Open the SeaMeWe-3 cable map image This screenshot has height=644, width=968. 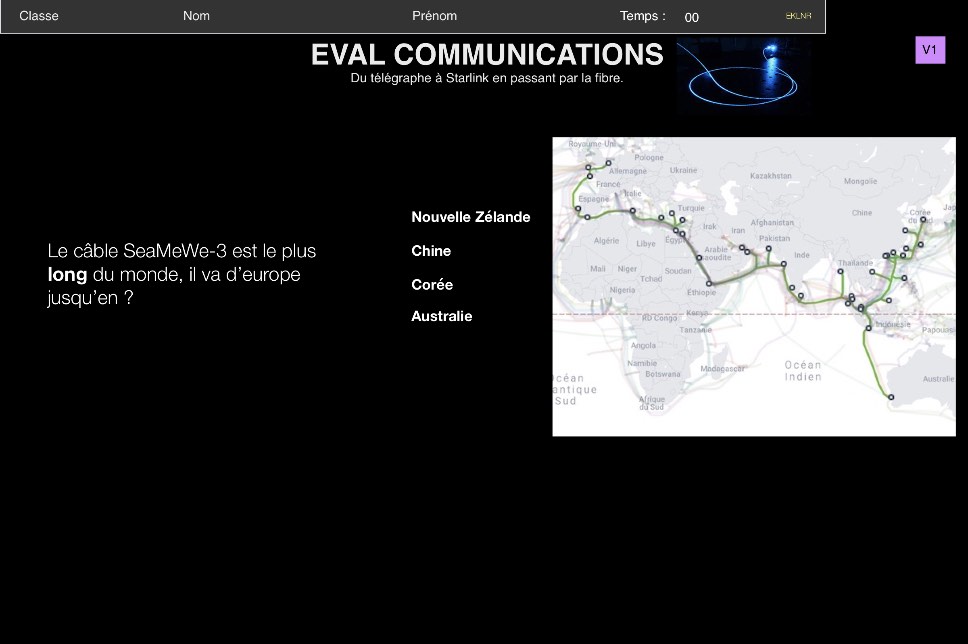point(754,286)
